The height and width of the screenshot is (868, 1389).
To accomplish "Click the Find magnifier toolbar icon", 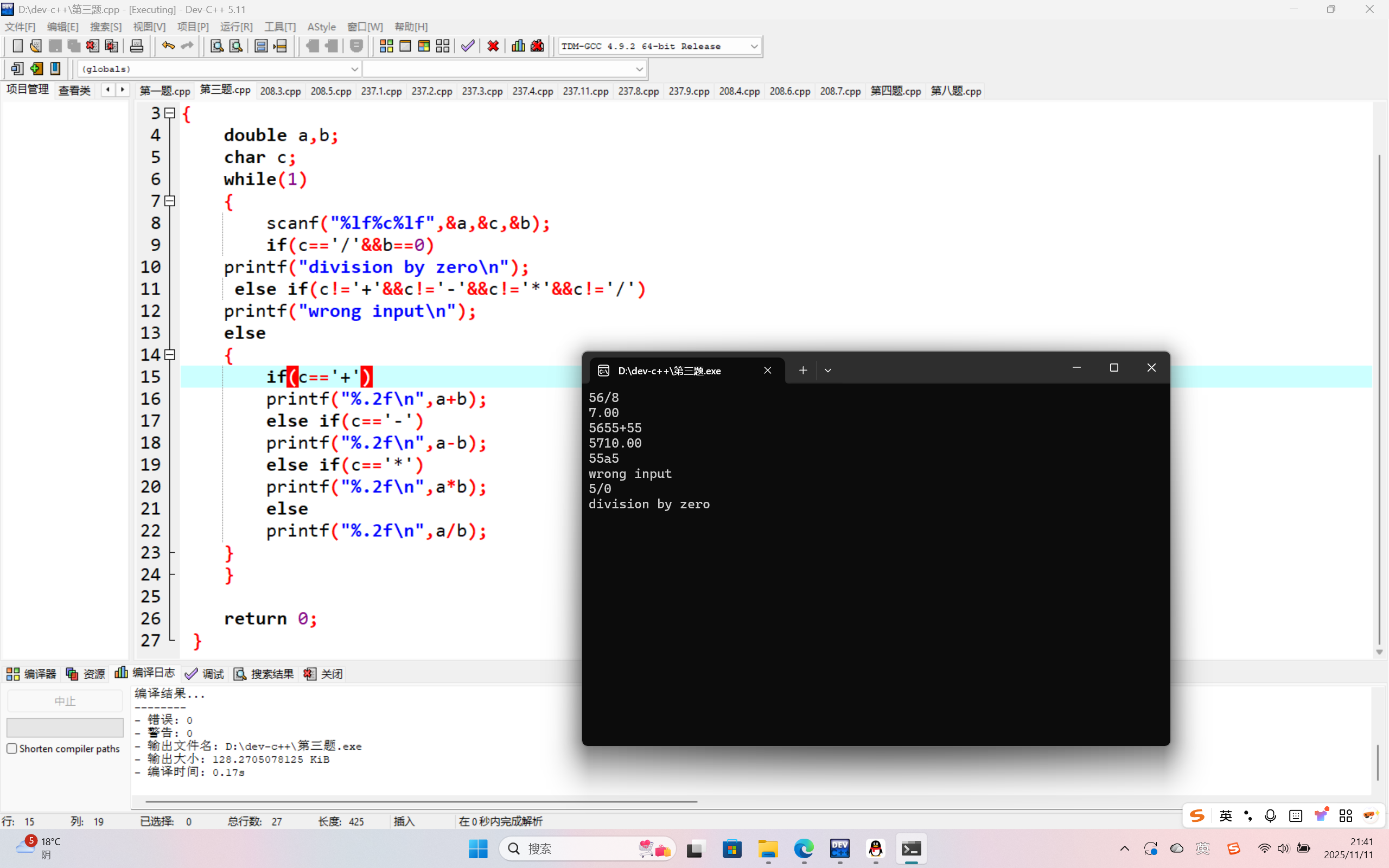I will tap(216, 46).
